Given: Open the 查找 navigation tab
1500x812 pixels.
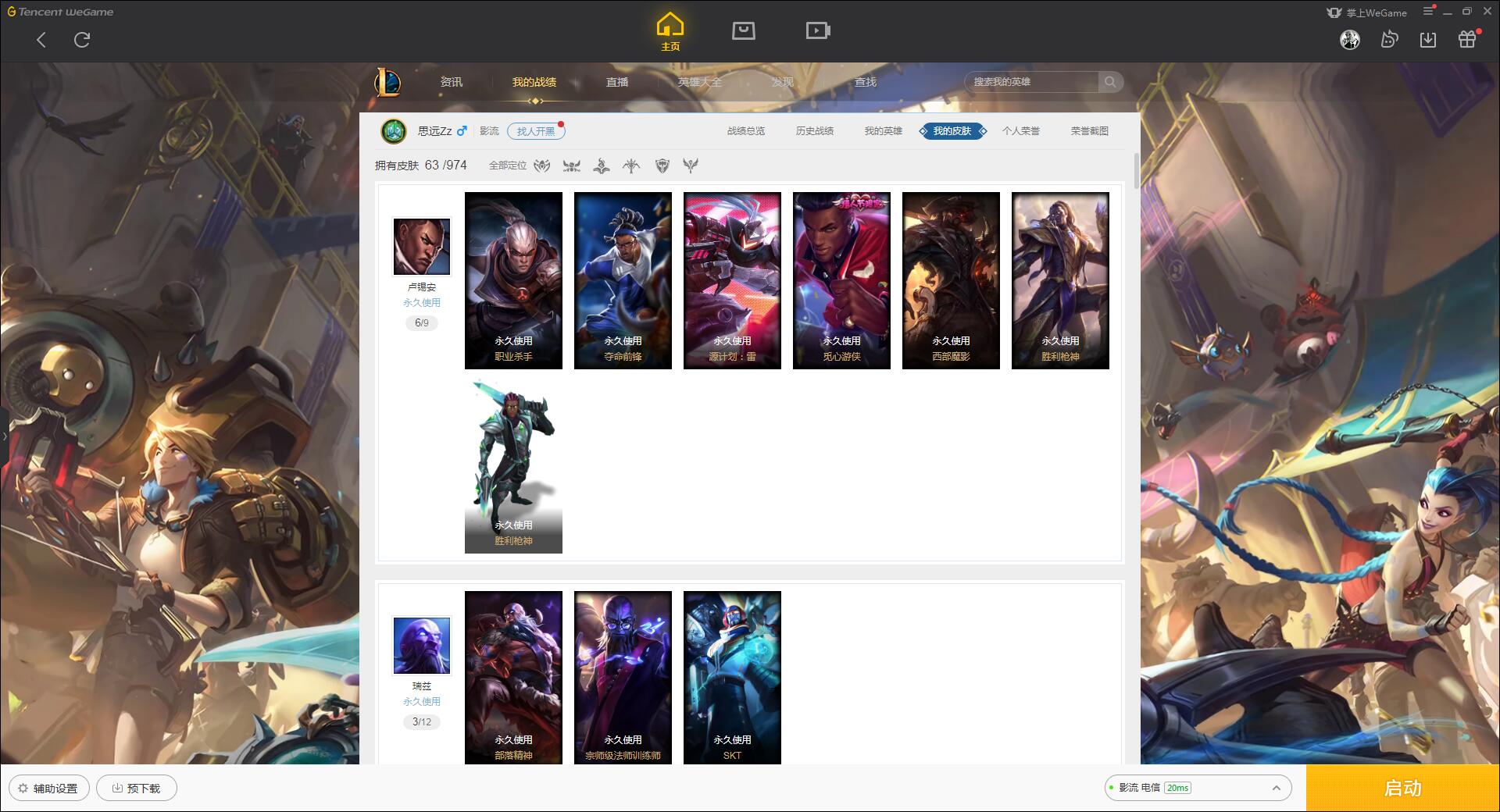Looking at the screenshot, I should [x=866, y=82].
